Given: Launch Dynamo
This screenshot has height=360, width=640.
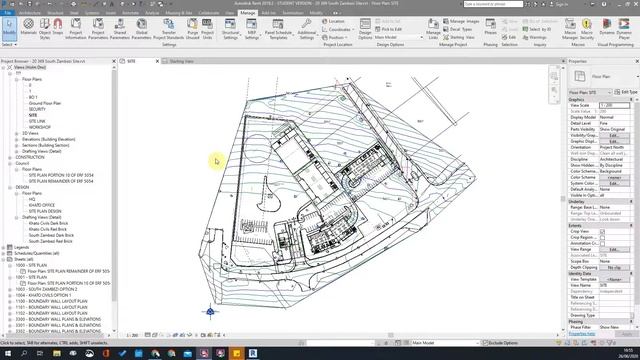Looking at the screenshot, I should [607, 27].
